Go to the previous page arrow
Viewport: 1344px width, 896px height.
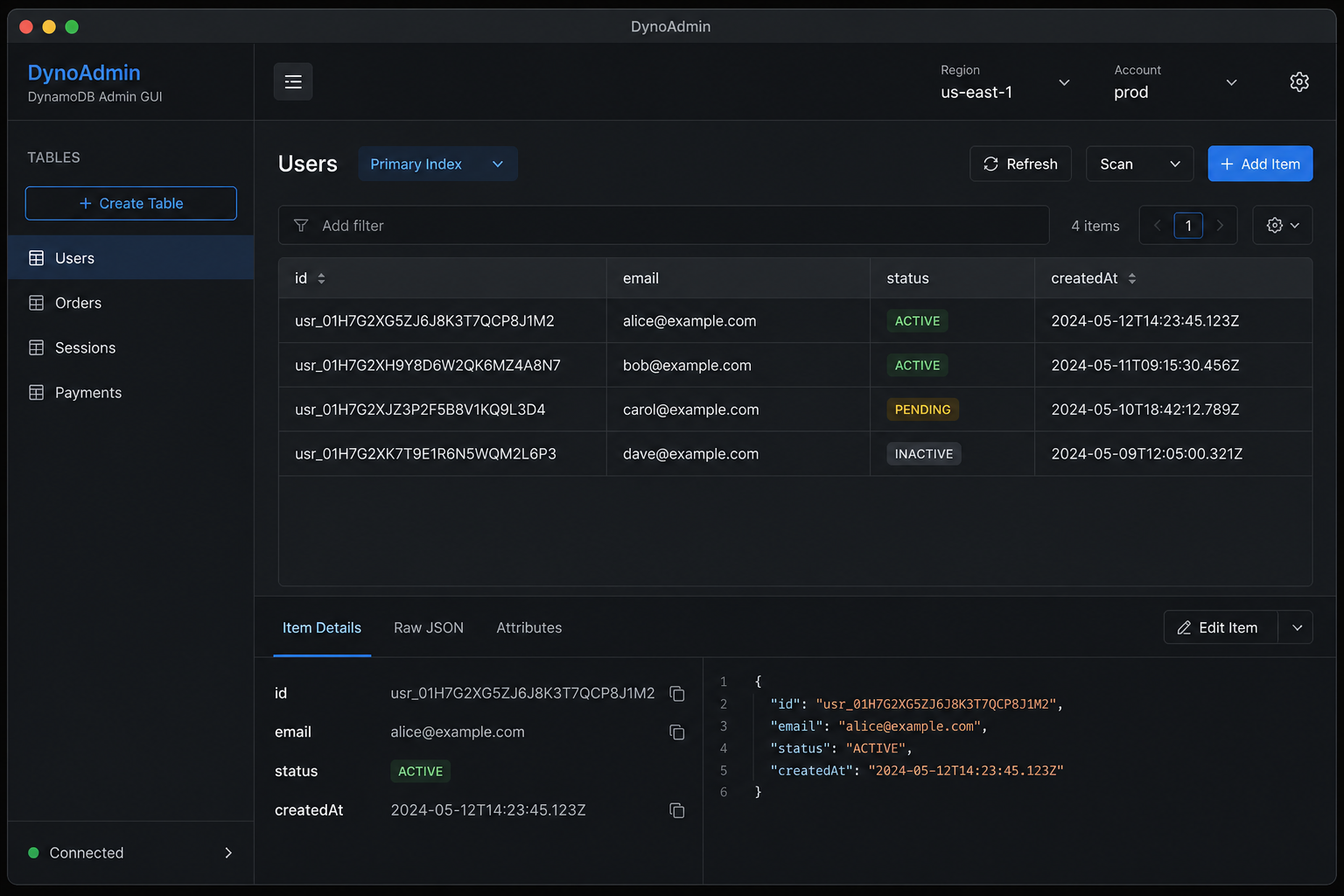coord(1157,226)
